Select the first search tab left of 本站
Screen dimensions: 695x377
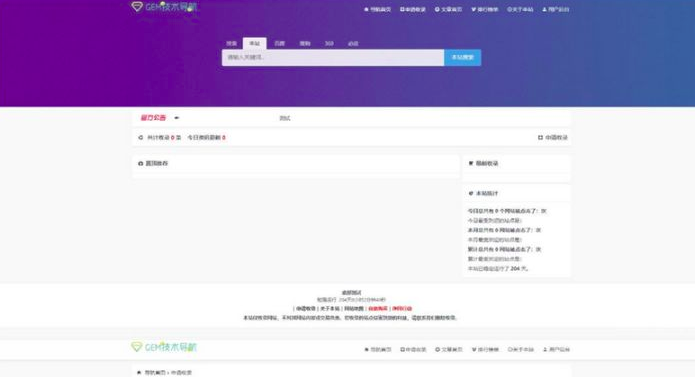click(232, 43)
